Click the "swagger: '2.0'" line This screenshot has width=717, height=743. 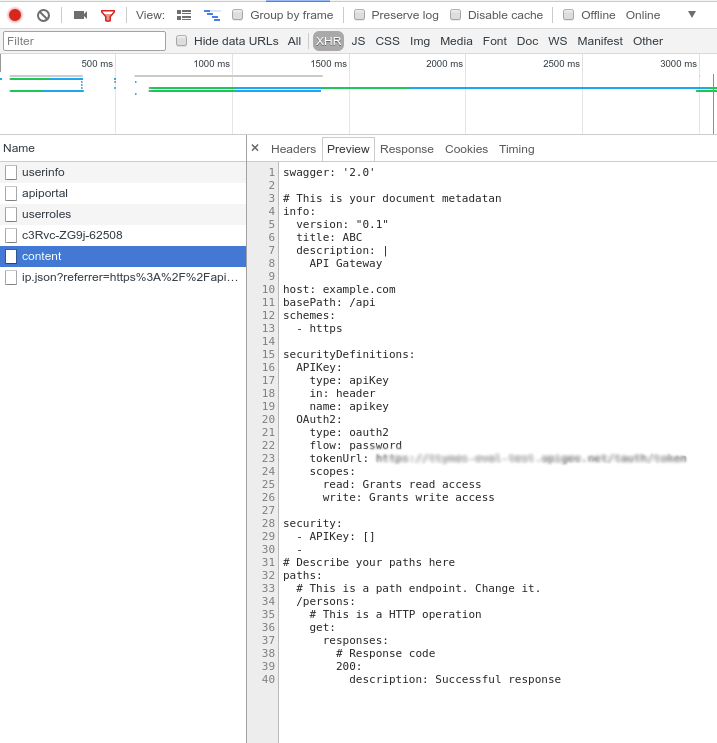pyautogui.click(x=329, y=172)
